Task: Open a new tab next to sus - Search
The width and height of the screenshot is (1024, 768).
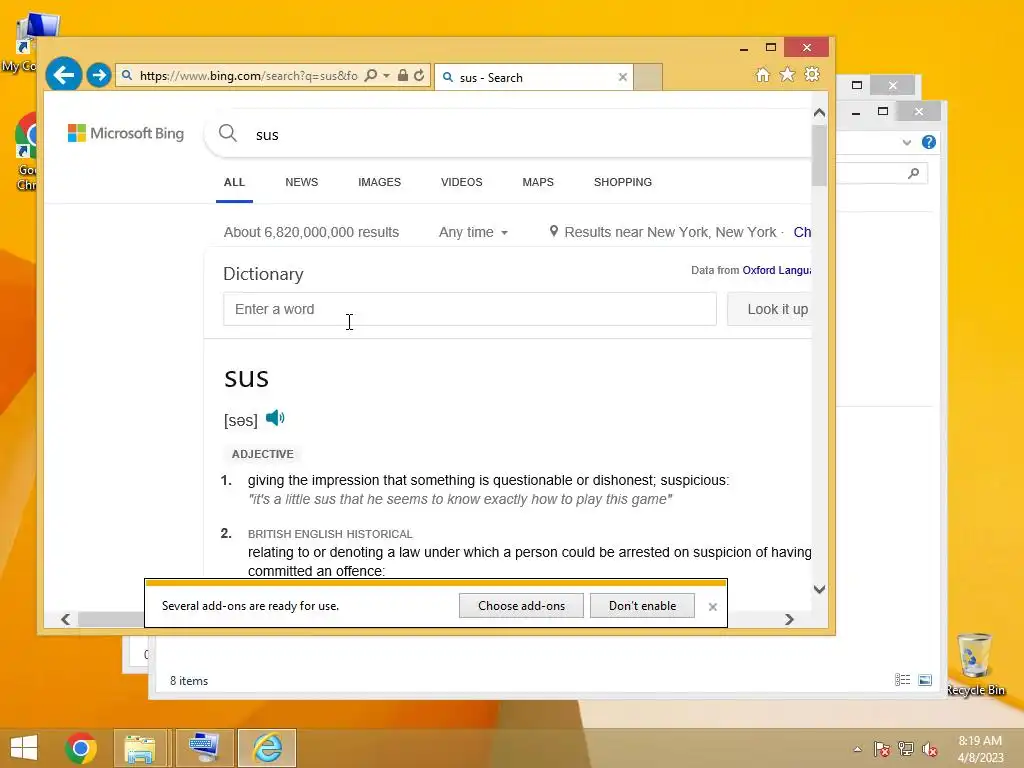Action: click(648, 77)
